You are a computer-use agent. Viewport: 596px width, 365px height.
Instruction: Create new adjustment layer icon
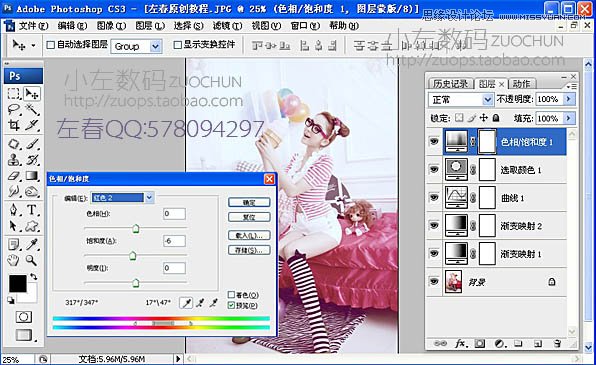[499, 344]
